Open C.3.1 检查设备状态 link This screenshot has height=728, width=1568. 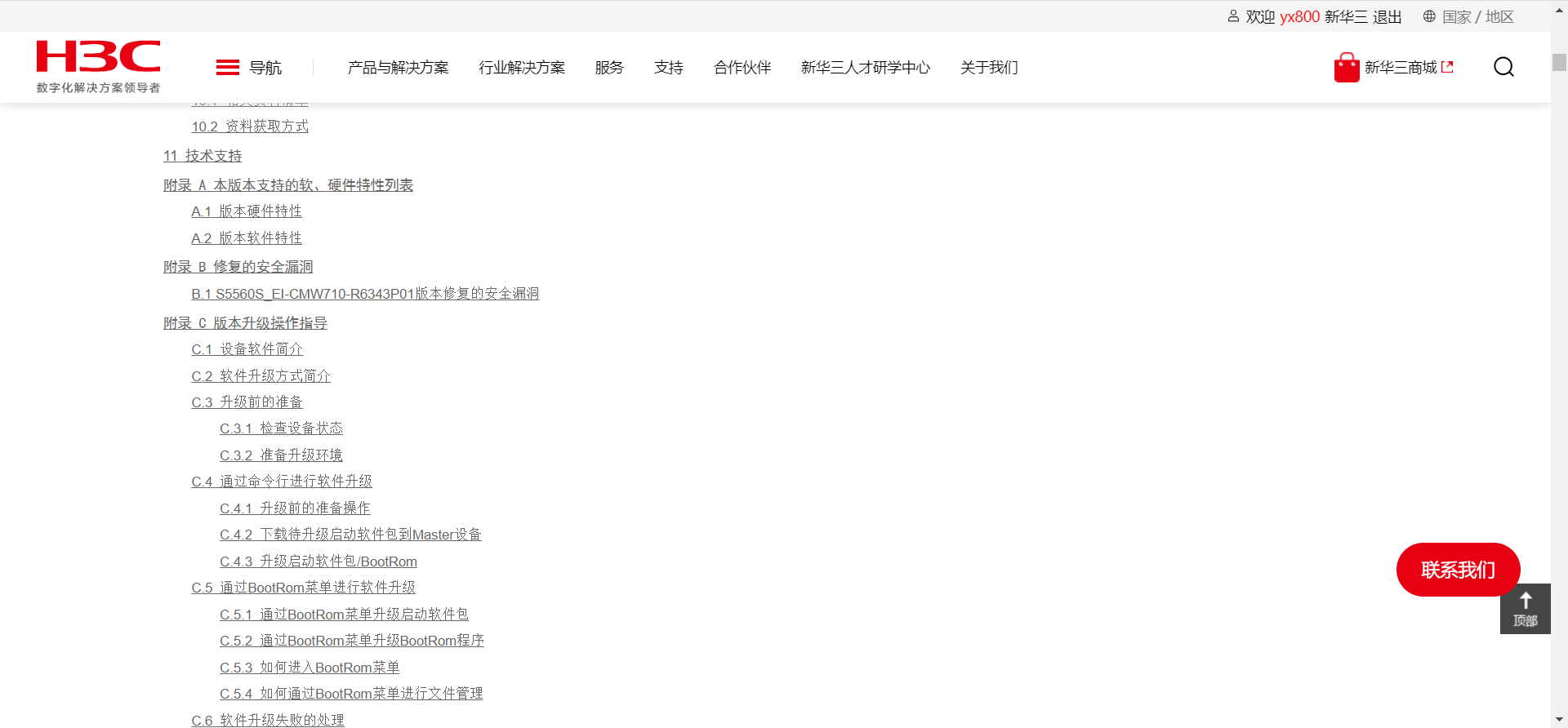[x=281, y=428]
